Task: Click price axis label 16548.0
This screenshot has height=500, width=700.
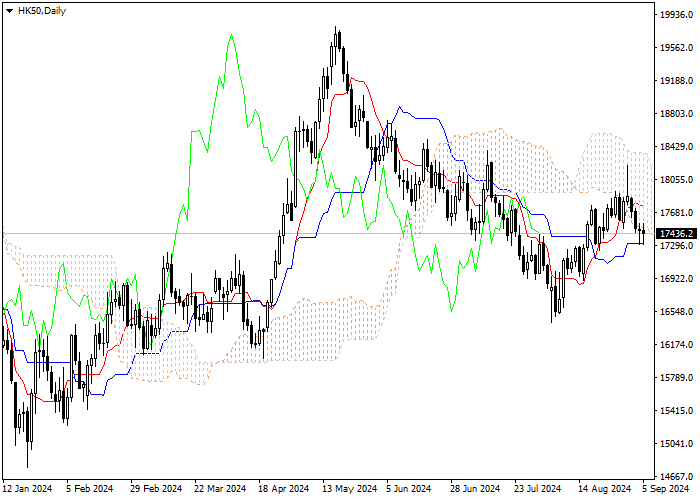Action: [x=676, y=312]
